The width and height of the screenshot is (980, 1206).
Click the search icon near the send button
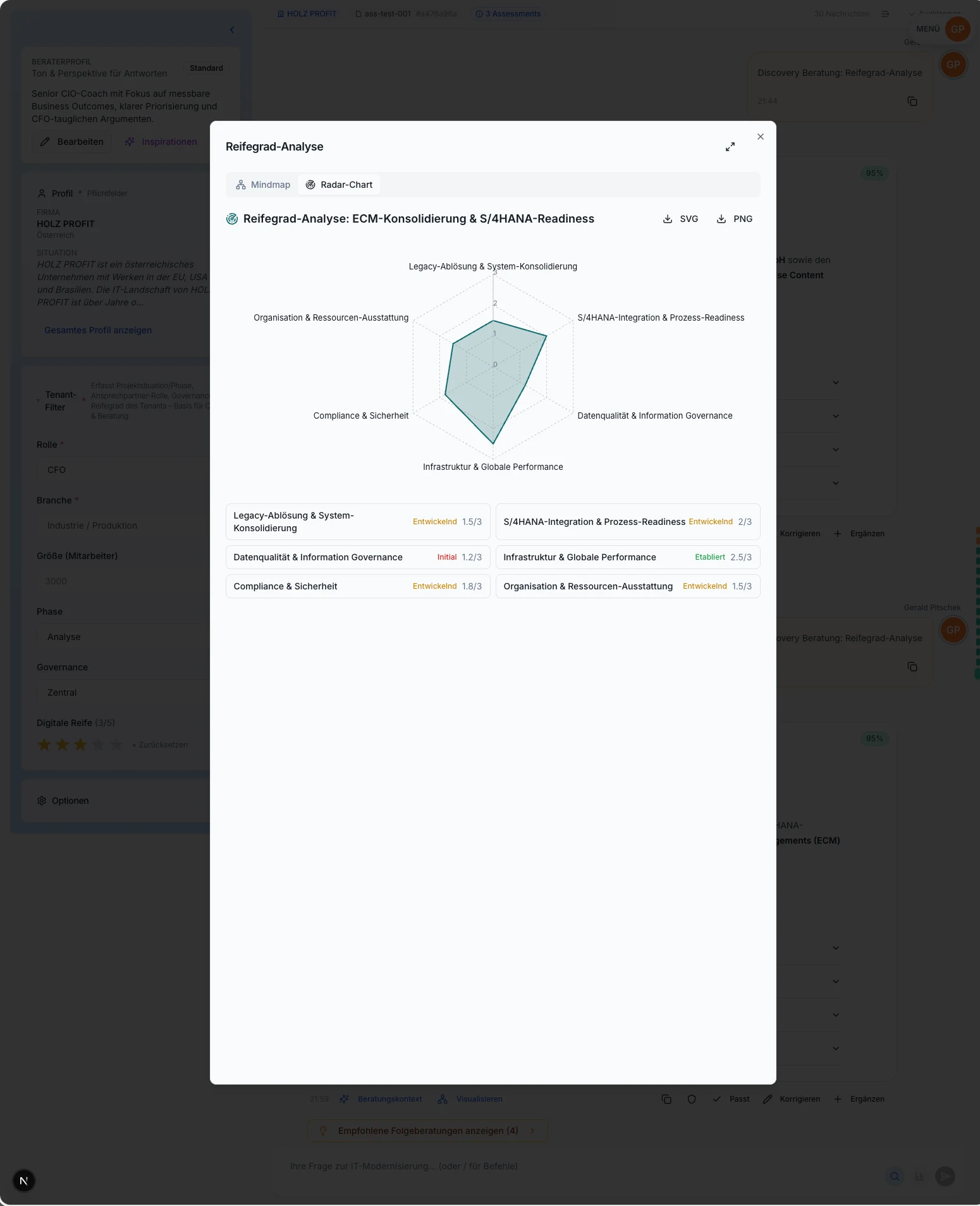pos(894,1176)
